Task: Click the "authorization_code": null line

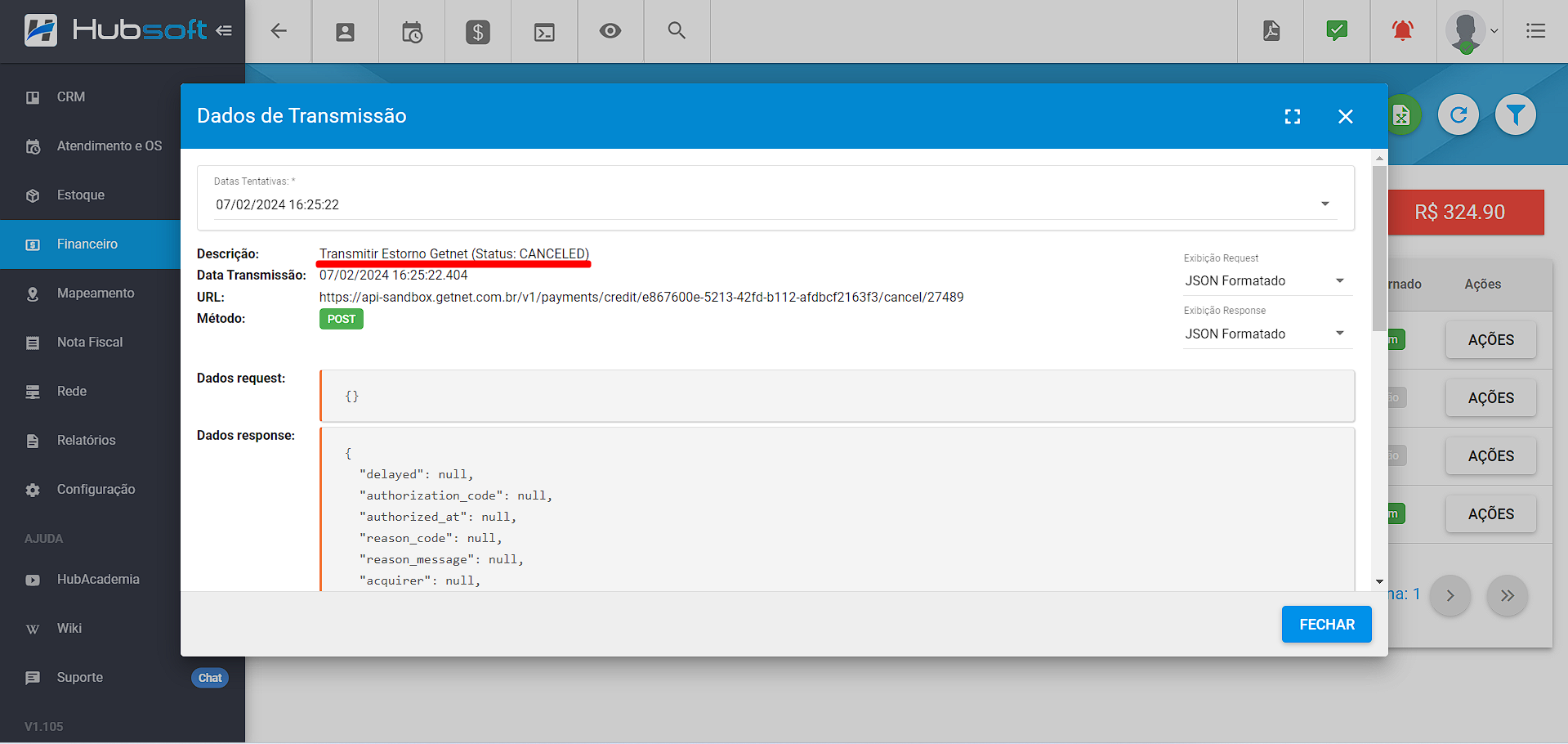Action: (x=456, y=495)
